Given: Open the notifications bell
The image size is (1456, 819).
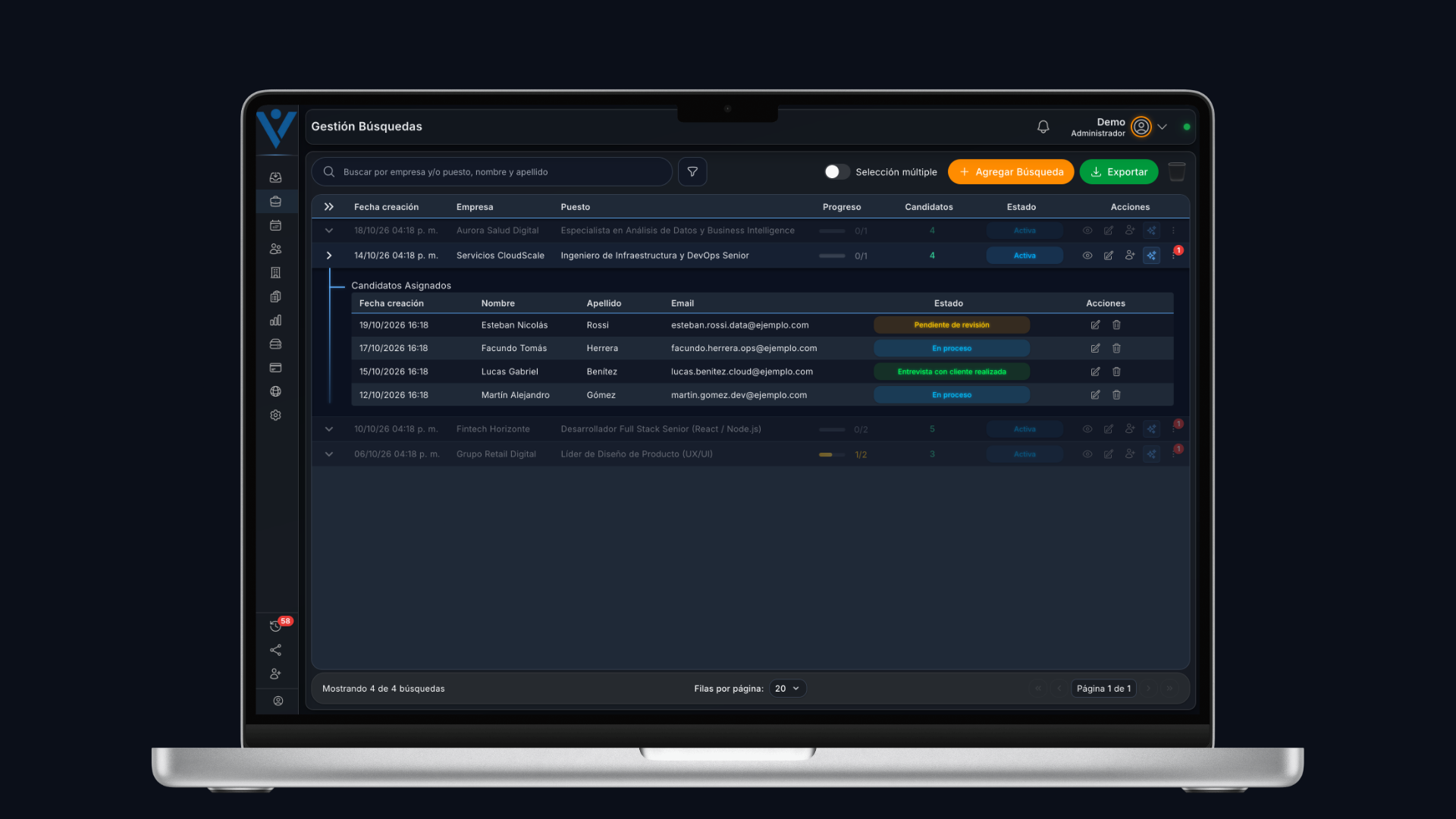Looking at the screenshot, I should coord(1043,127).
